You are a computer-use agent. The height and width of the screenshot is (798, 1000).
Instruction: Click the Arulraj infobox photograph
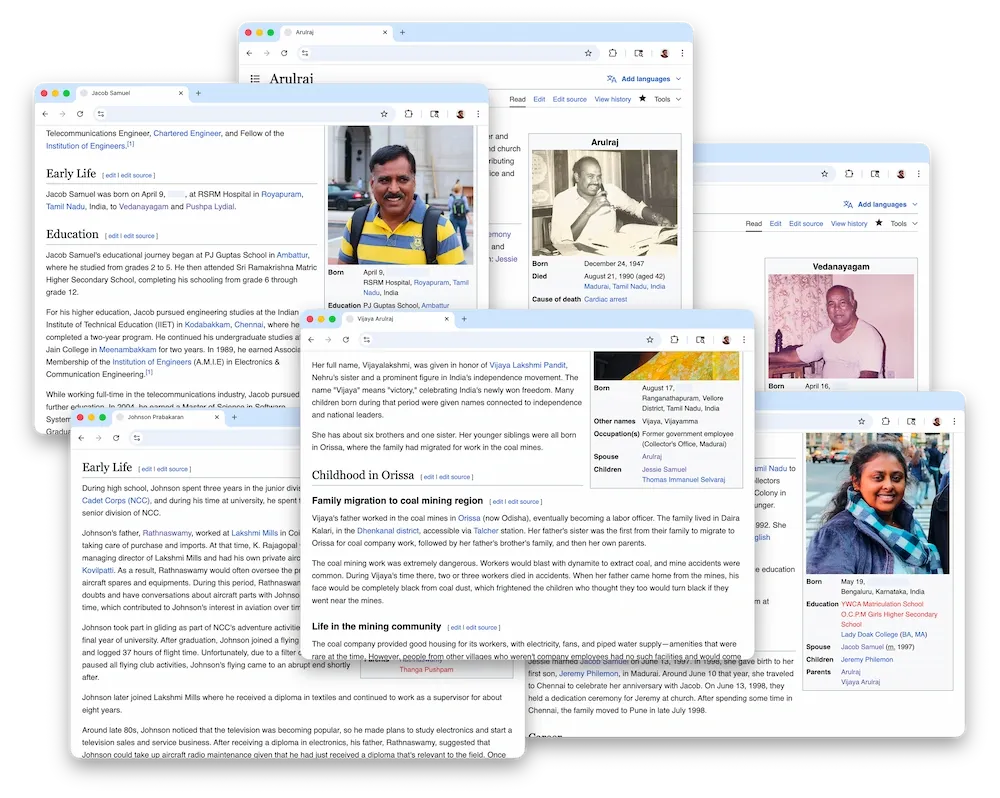(605, 203)
